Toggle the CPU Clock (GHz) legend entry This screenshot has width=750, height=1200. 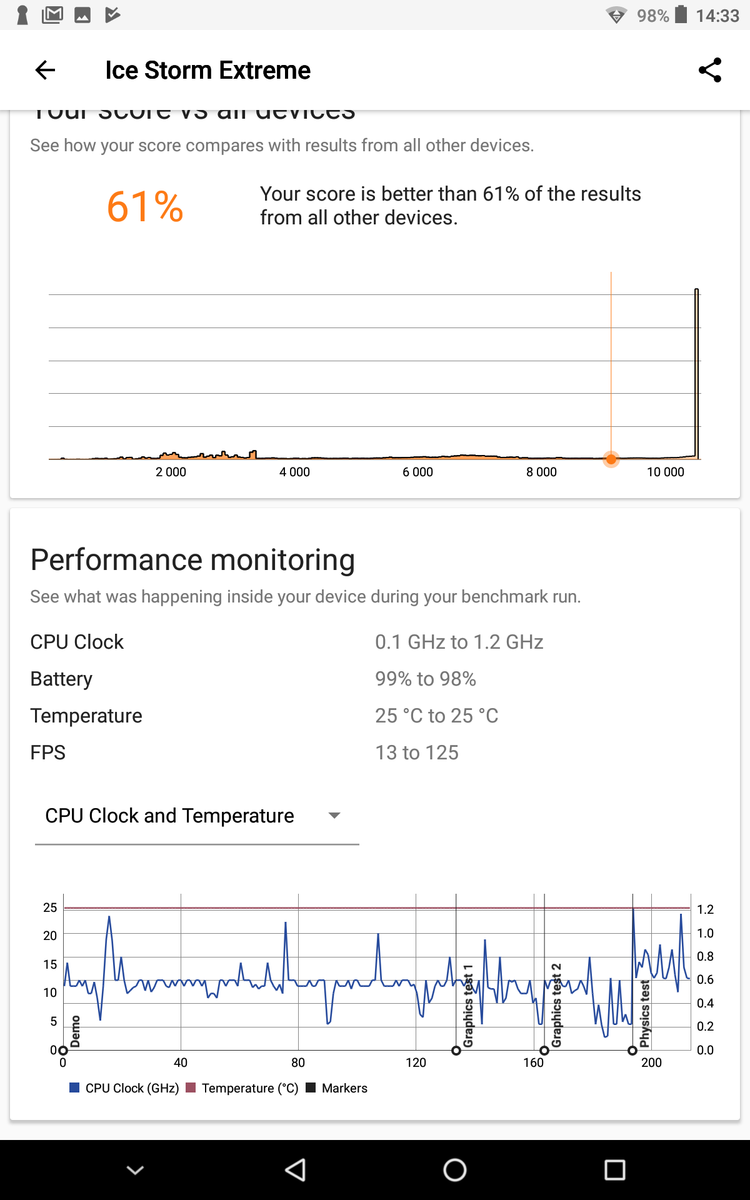click(124, 1088)
